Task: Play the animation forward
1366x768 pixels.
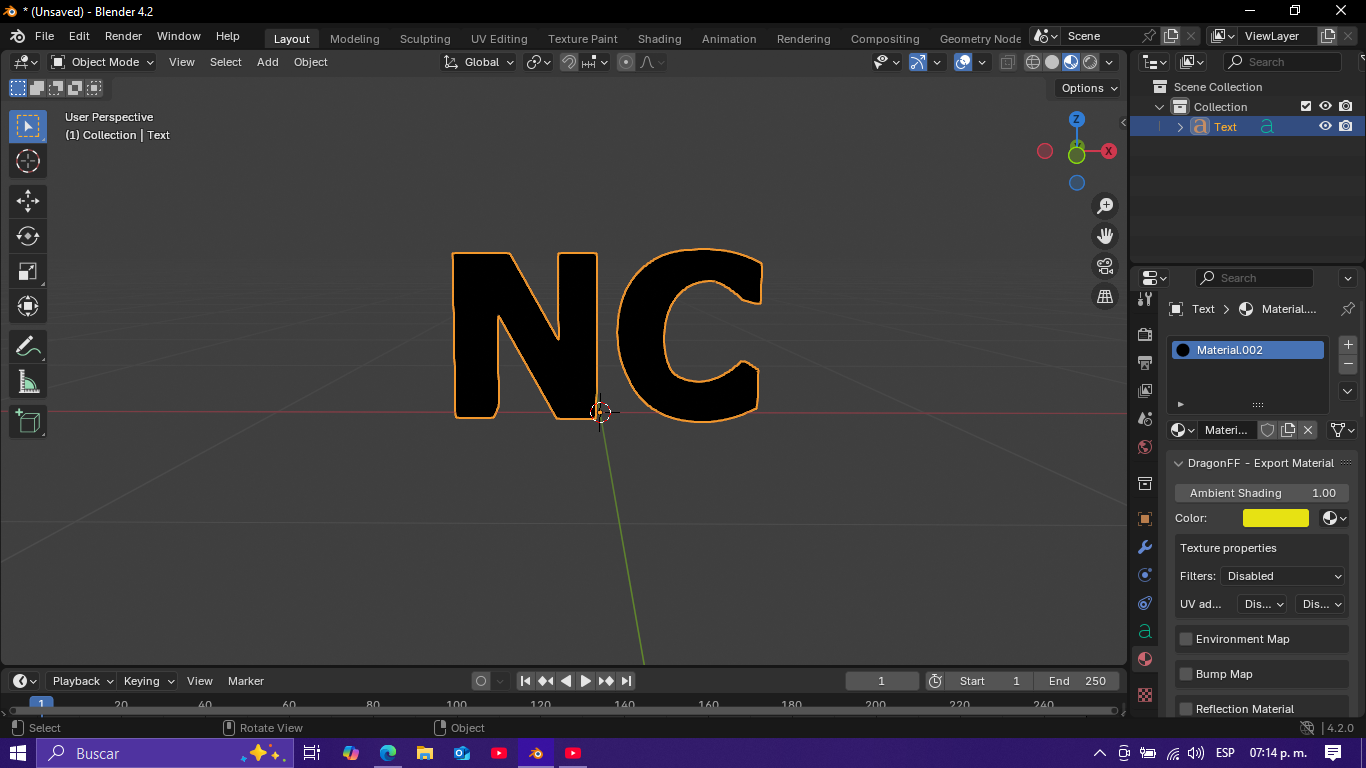Action: coord(586,681)
